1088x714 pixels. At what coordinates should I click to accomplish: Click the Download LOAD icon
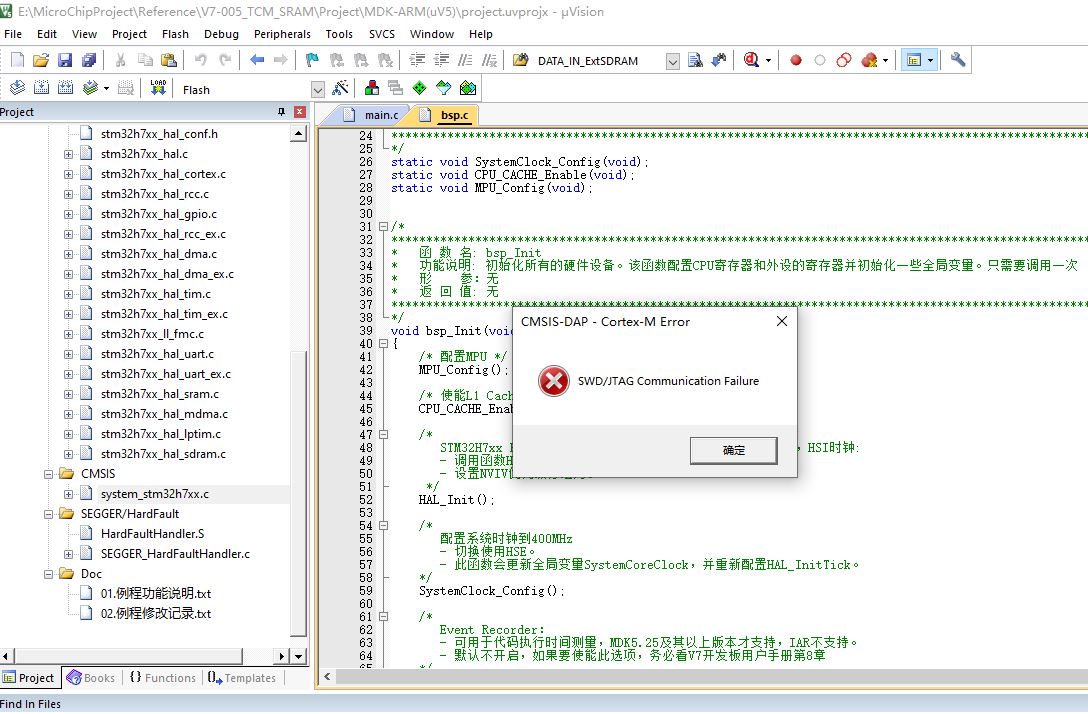coord(158,88)
